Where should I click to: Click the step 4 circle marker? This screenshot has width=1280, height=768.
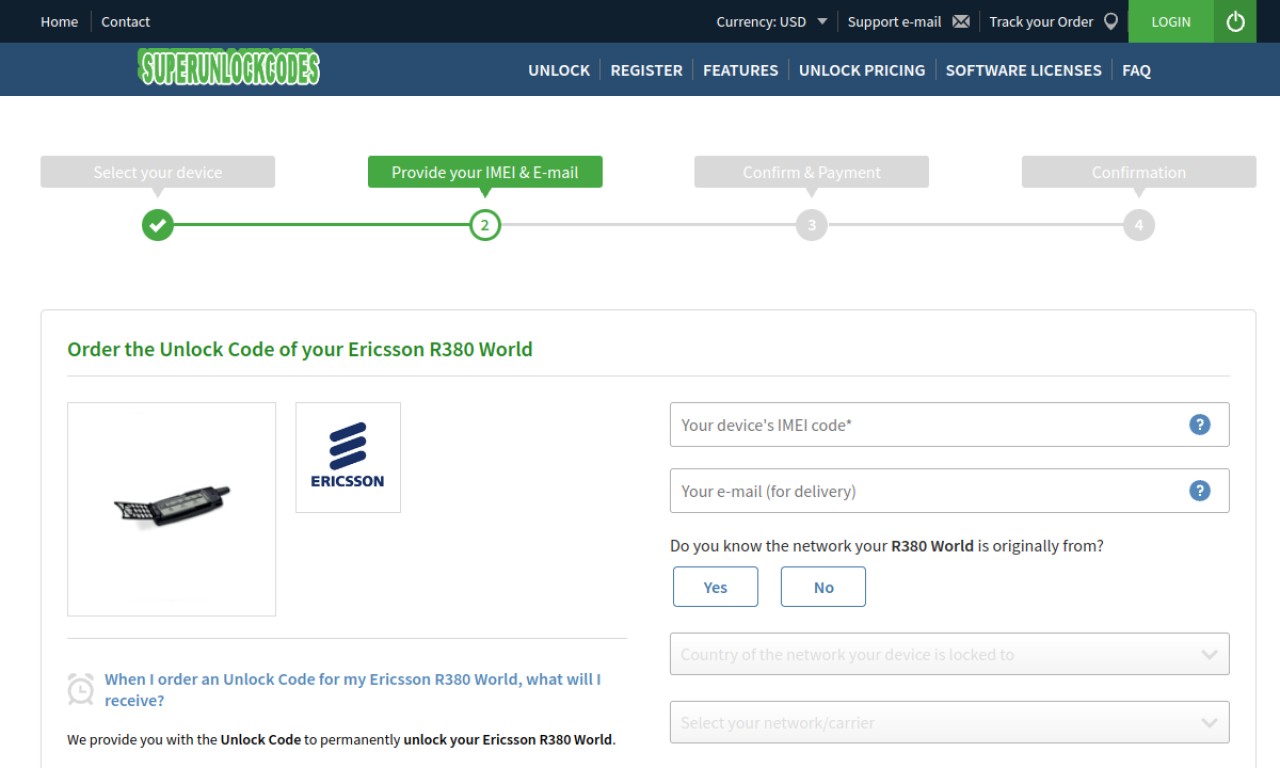pos(1139,225)
